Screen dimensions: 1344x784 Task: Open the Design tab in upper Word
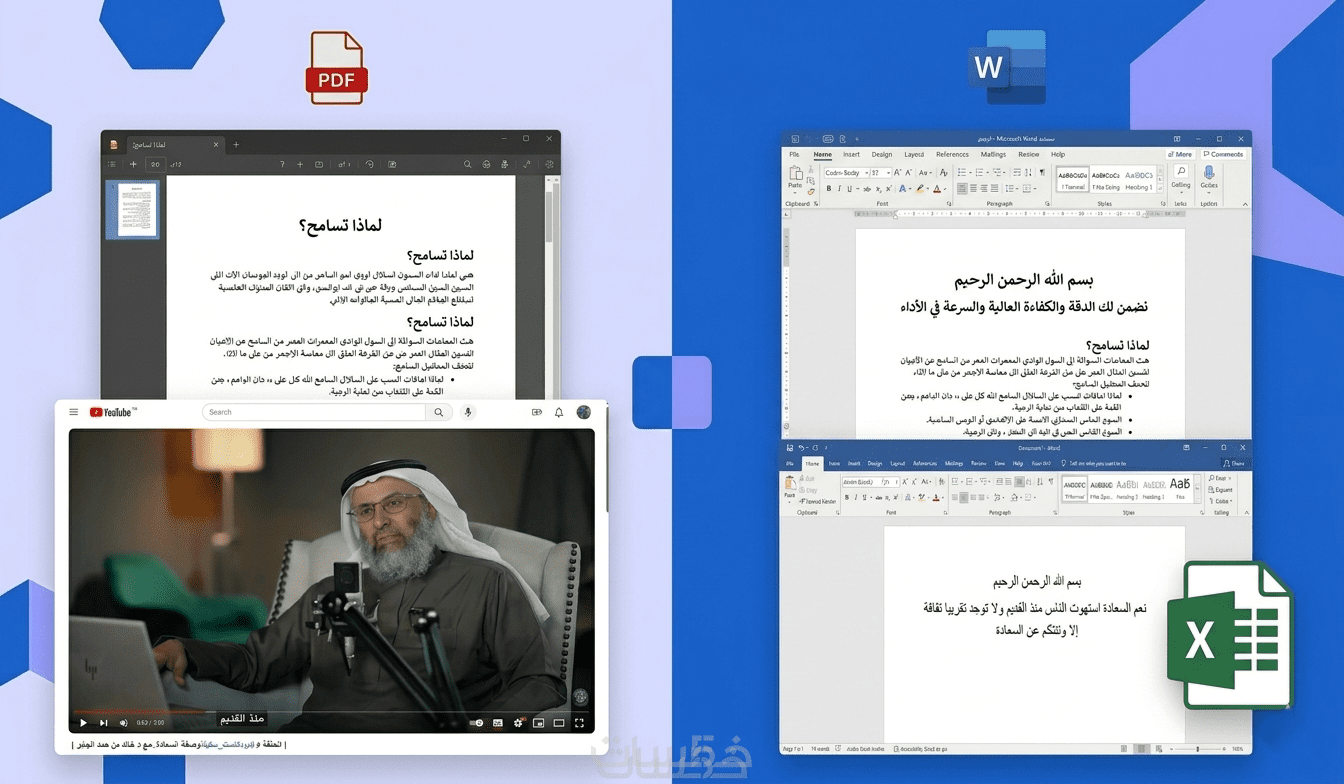pos(882,155)
